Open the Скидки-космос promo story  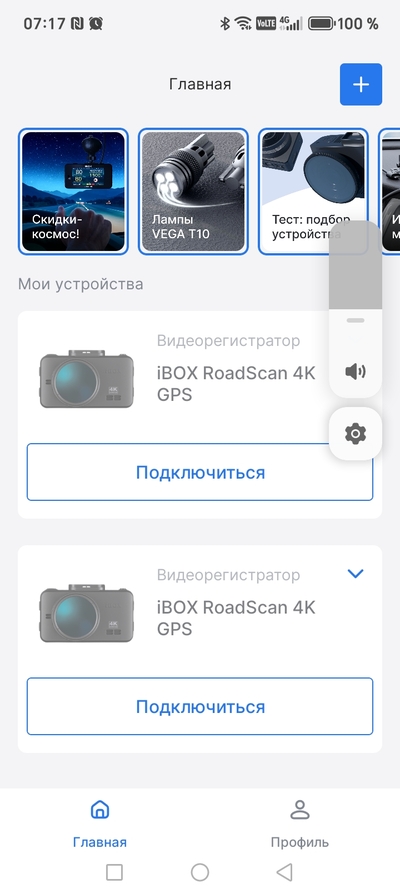(x=73, y=192)
